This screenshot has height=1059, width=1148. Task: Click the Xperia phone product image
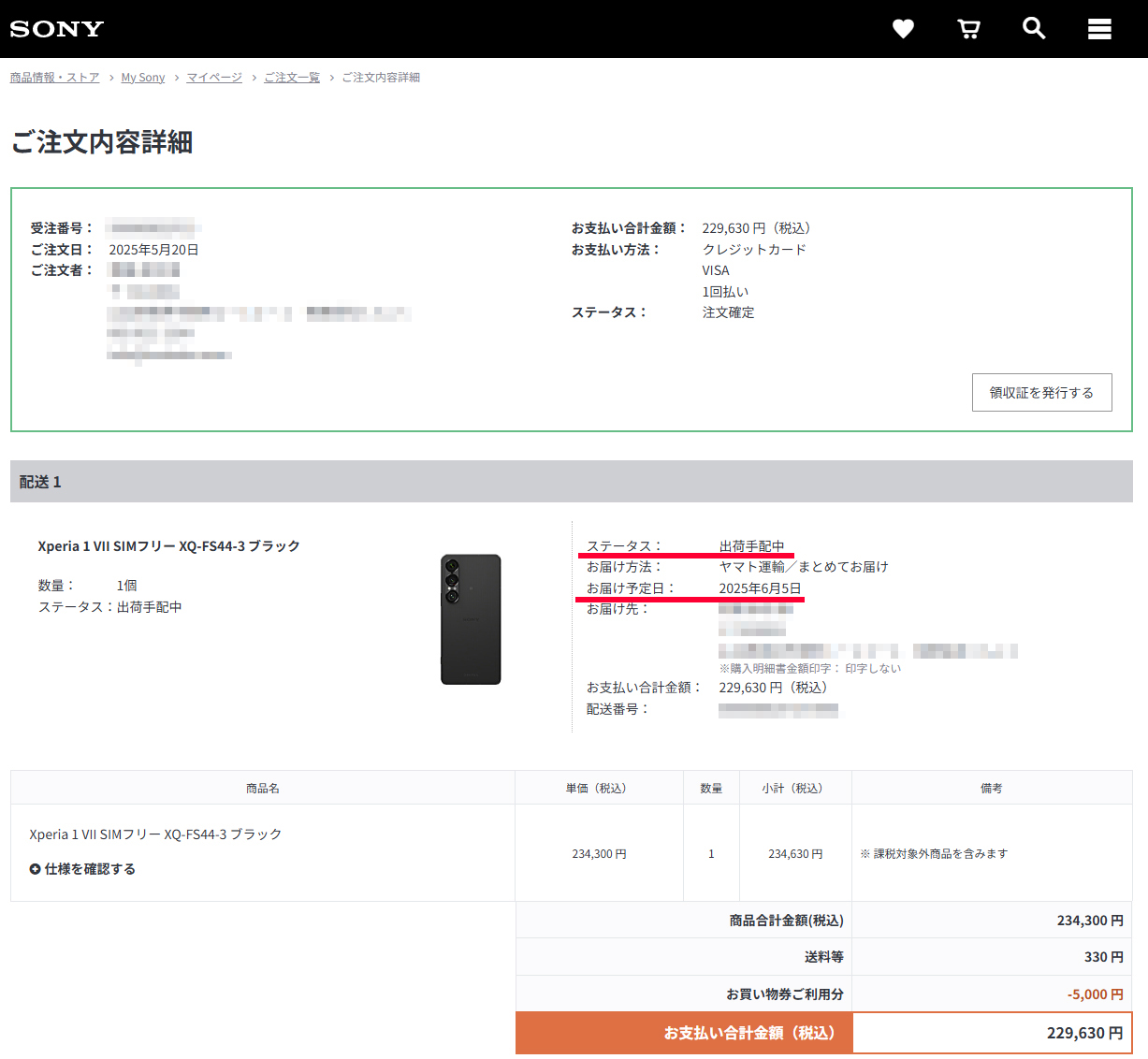pos(471,619)
